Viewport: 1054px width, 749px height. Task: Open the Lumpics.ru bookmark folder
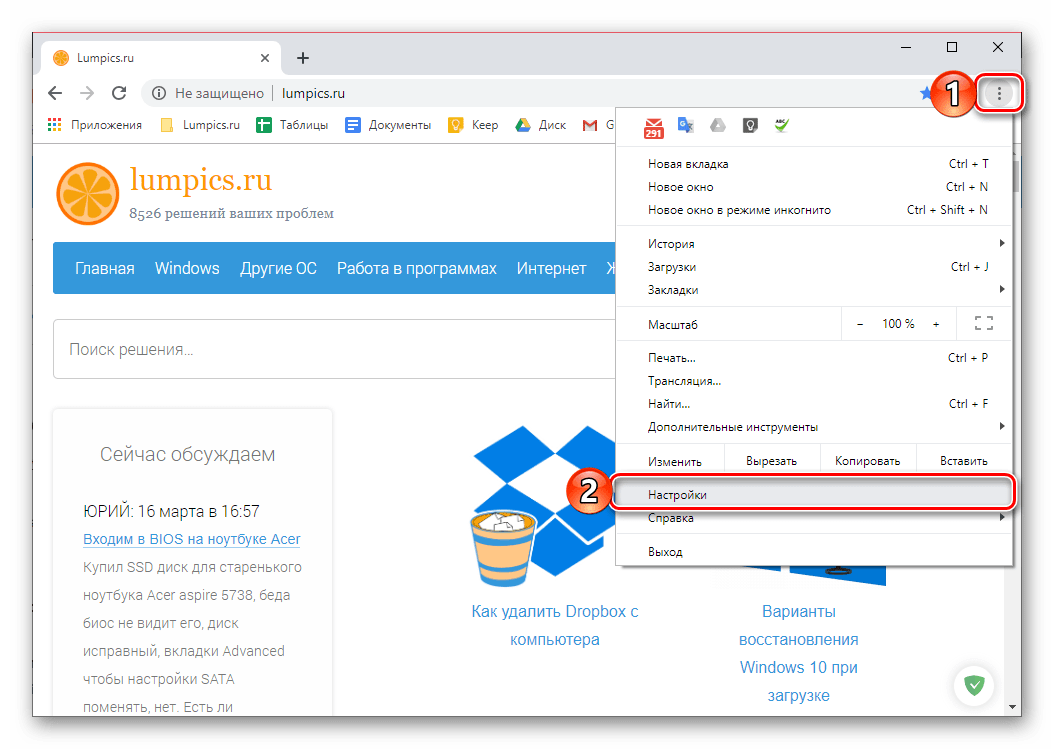click(200, 125)
